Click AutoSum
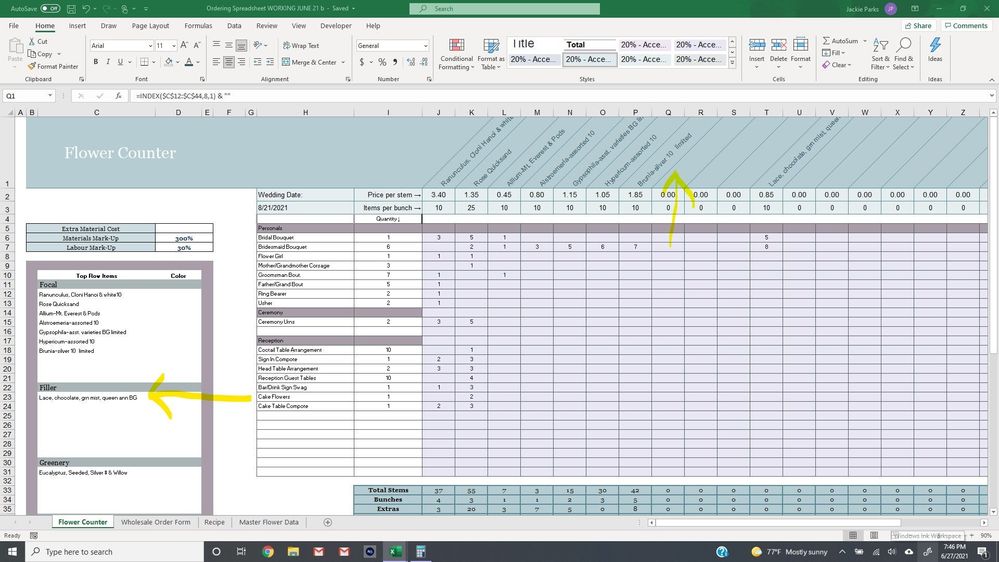Screen dimensions: 999x562 (840, 41)
